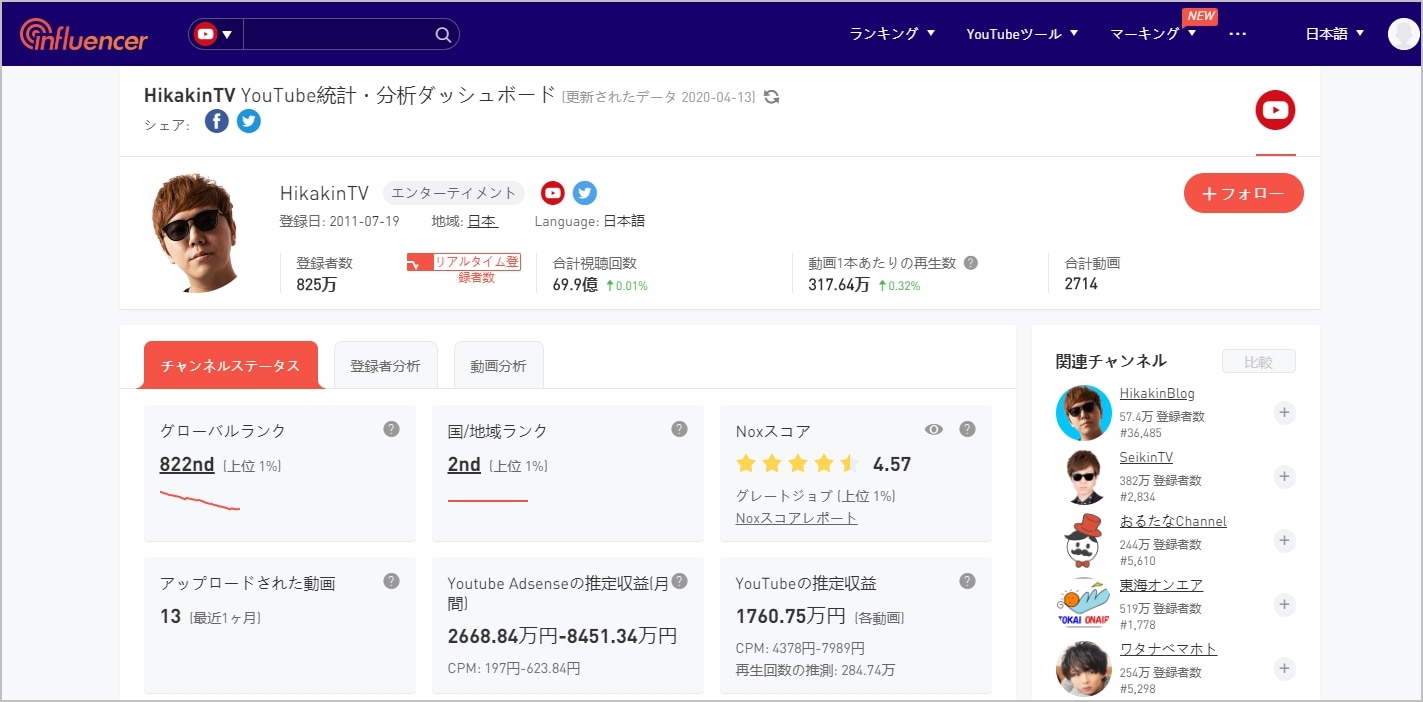
Task: Open the Noxスコアレポート link
Action: (796, 518)
